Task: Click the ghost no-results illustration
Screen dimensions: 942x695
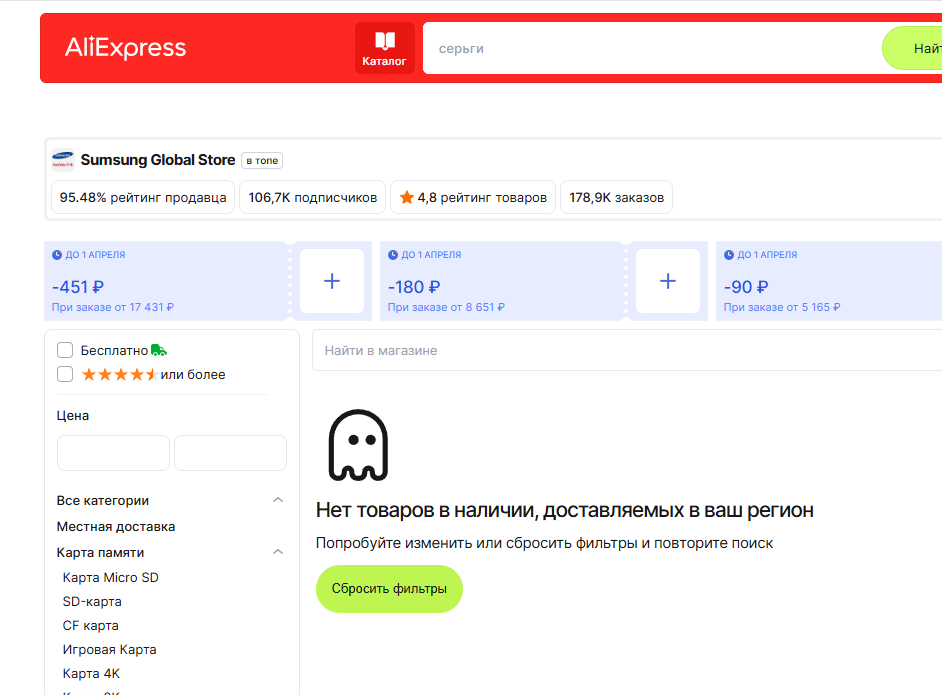Action: [358, 445]
